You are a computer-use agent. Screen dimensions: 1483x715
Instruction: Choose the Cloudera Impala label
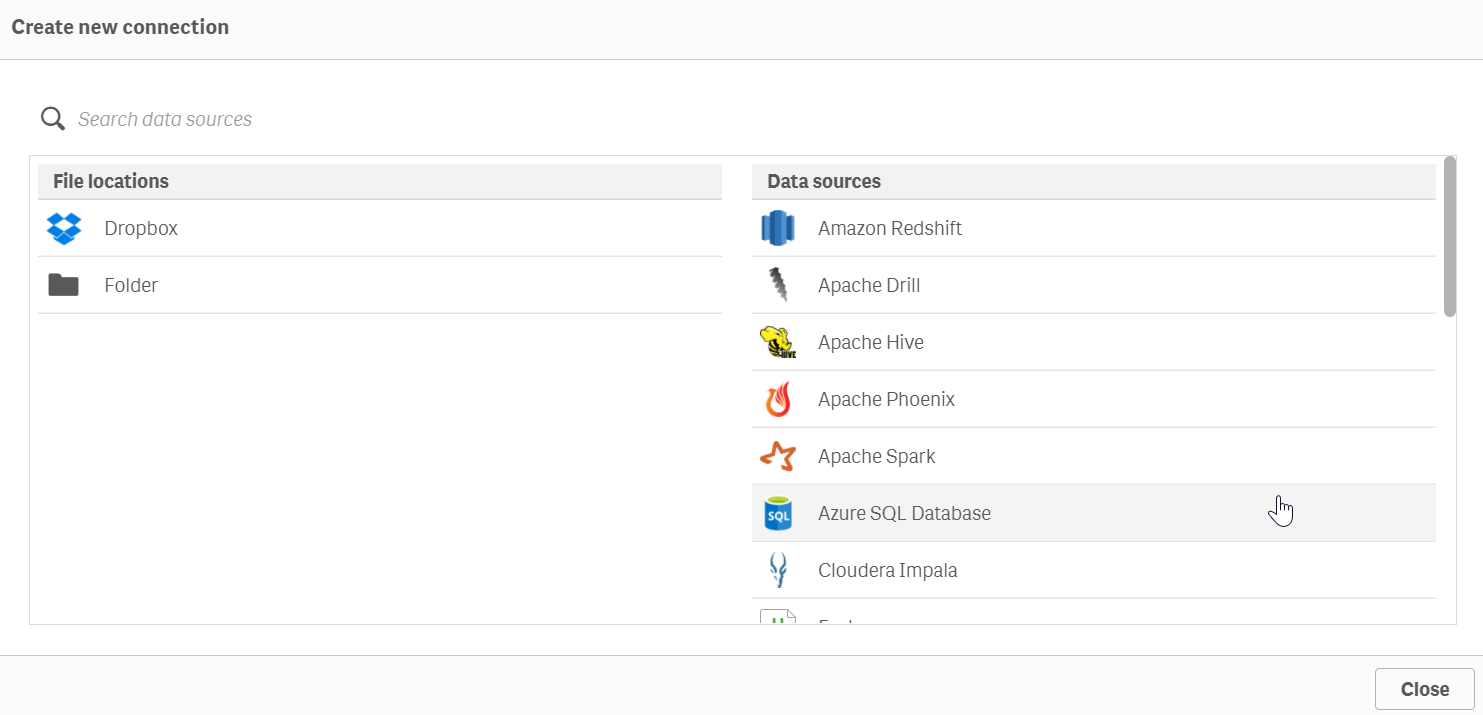[888, 570]
